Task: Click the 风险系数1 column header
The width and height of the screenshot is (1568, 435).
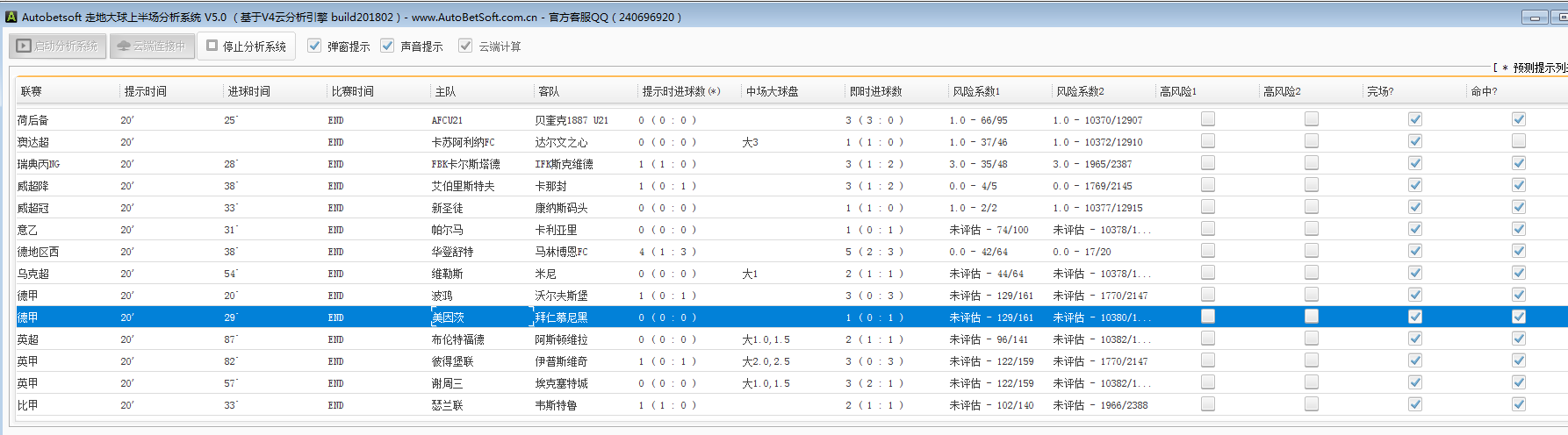Action: point(975,91)
